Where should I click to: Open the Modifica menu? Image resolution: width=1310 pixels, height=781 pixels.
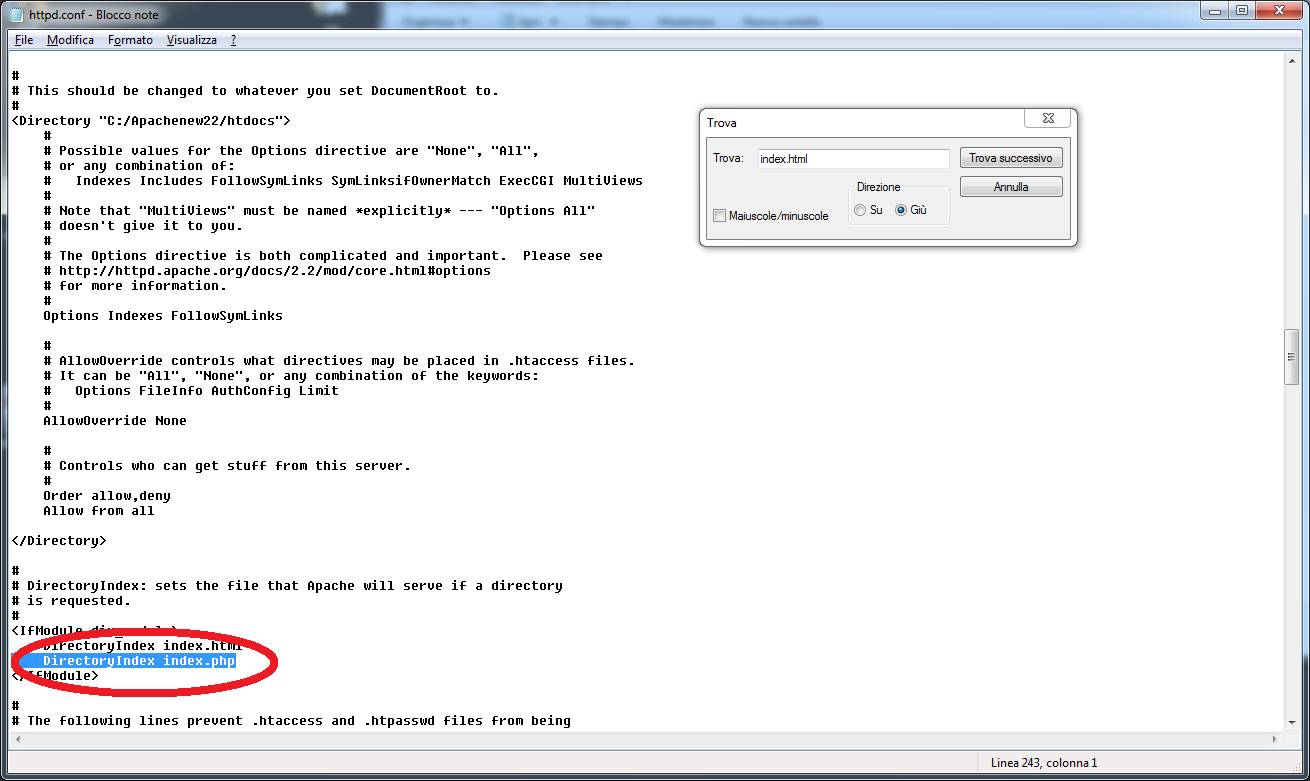pos(70,40)
